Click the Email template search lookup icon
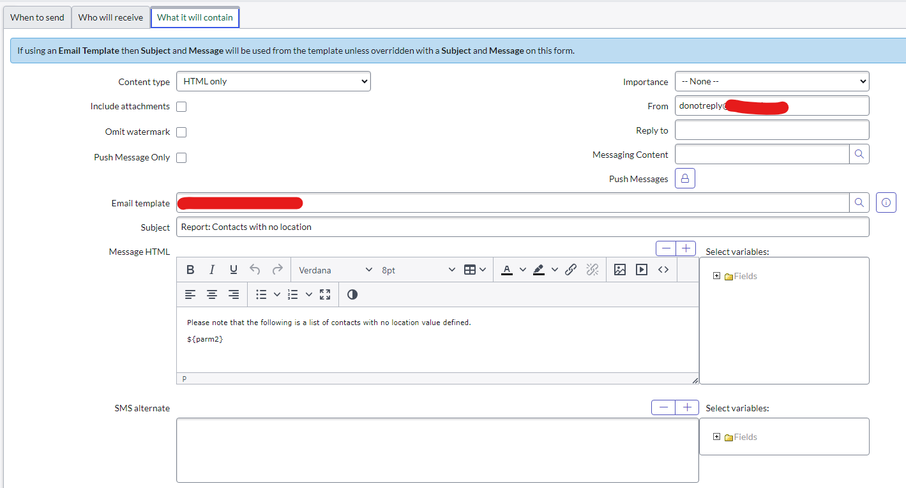Screen dimensions: 906x488 859,203
